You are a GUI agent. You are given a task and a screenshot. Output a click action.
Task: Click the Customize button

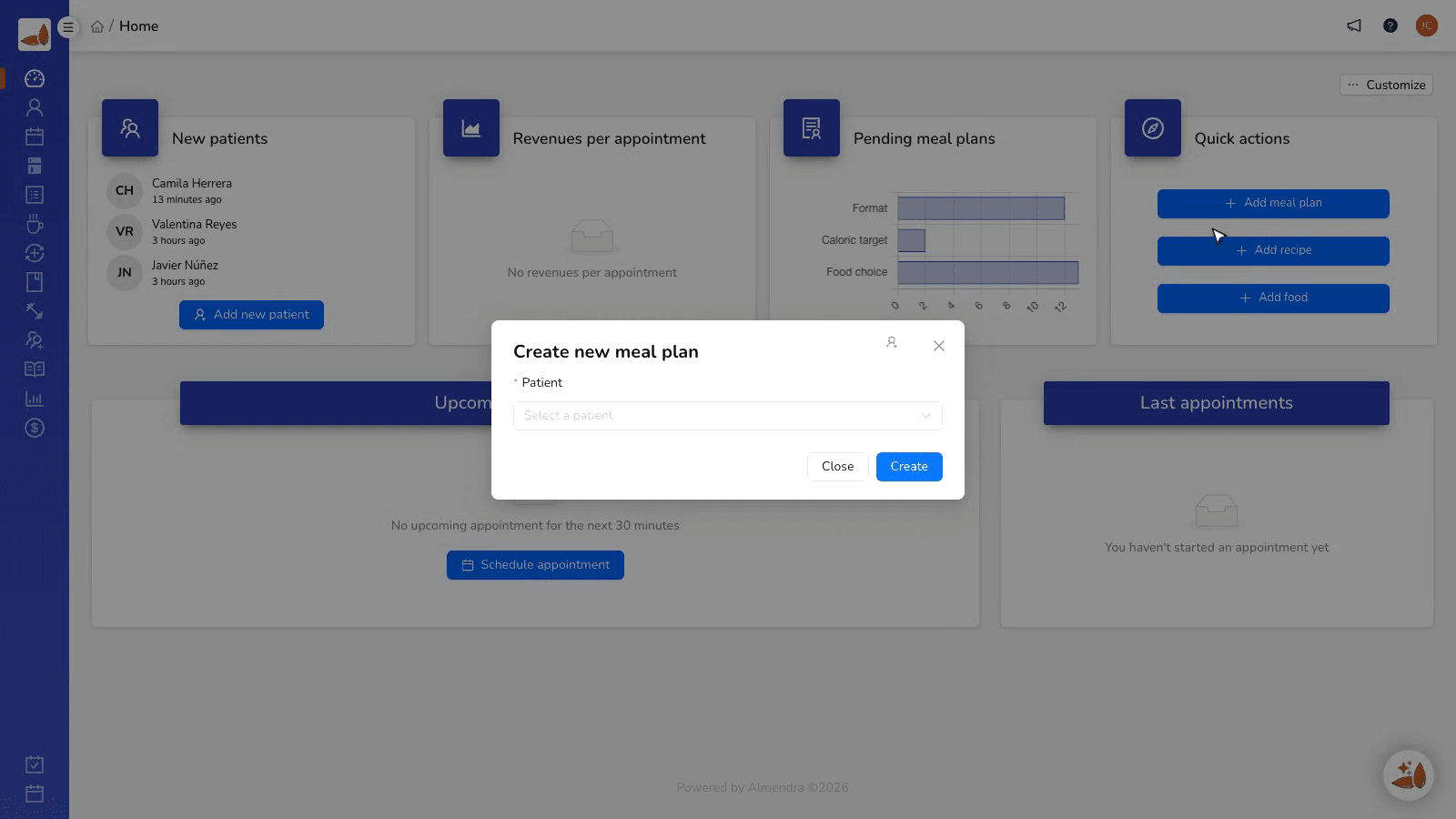1387,85
